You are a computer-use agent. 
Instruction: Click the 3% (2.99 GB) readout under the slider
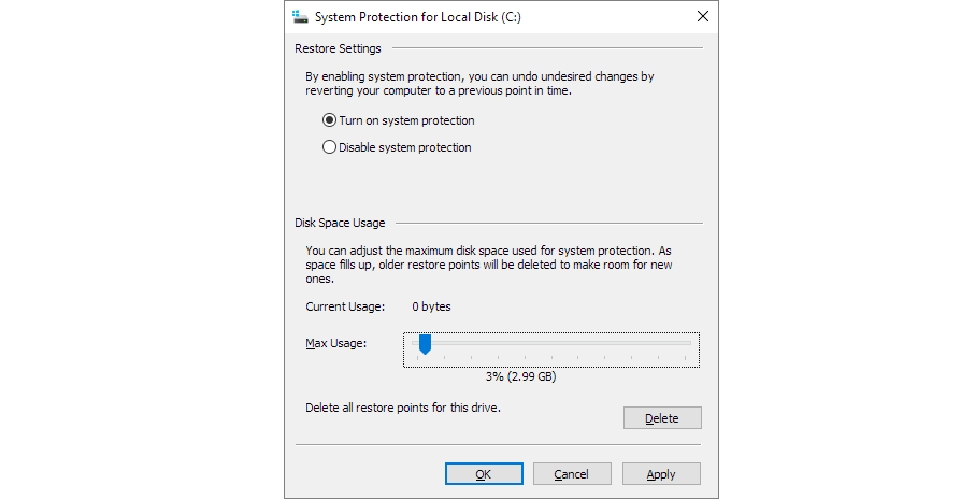(520, 377)
